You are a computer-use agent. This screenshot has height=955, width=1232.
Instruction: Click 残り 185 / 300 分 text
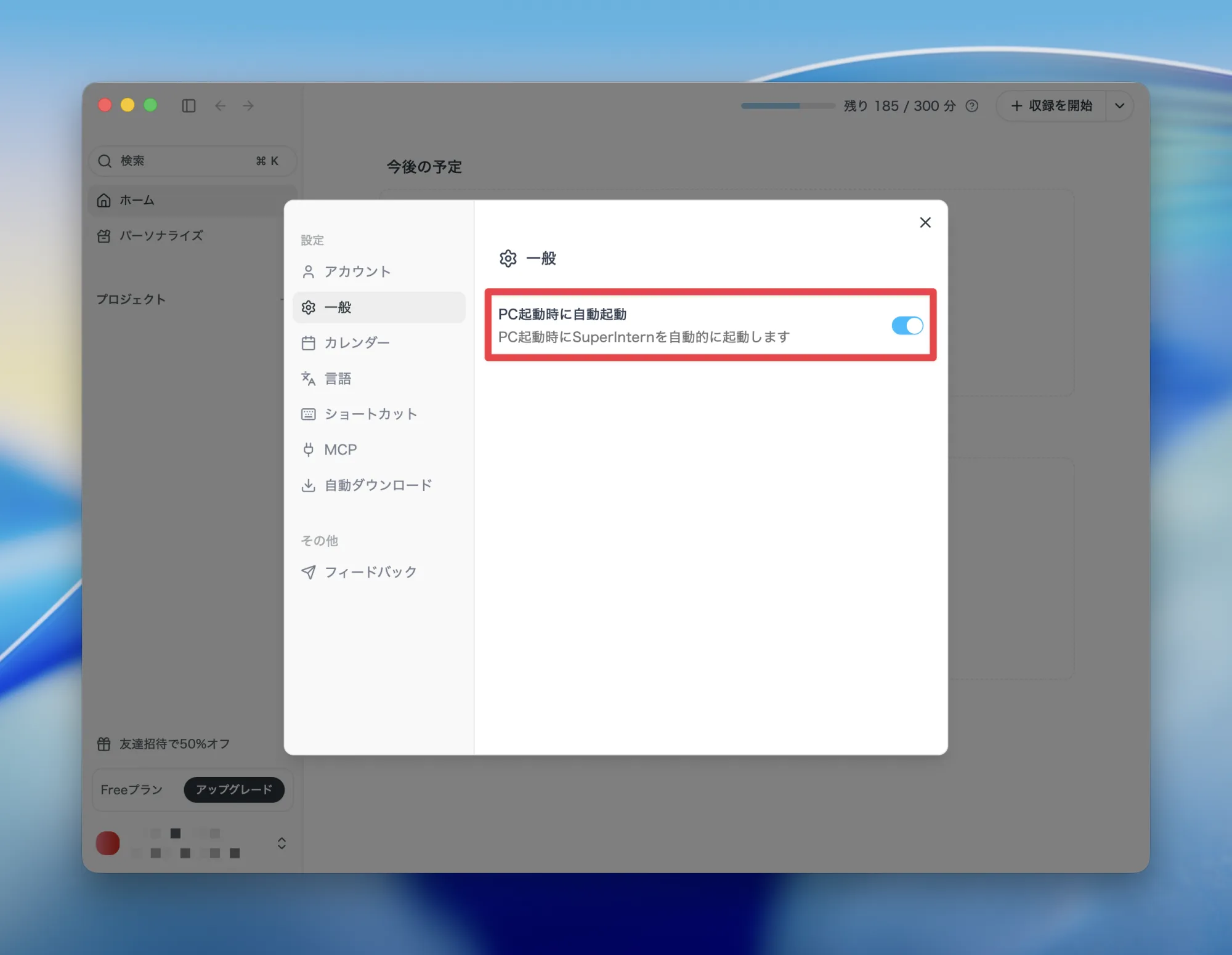[x=899, y=106]
